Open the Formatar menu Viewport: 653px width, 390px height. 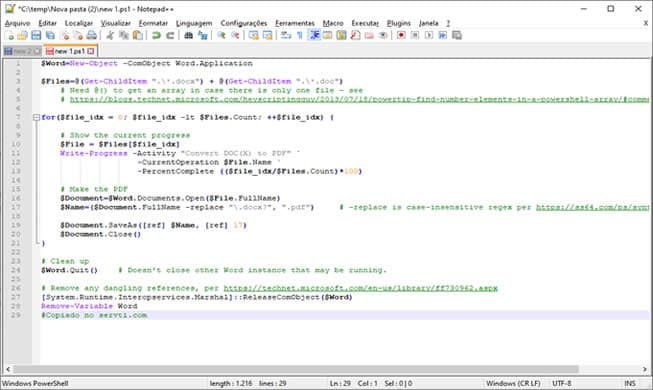153,23
